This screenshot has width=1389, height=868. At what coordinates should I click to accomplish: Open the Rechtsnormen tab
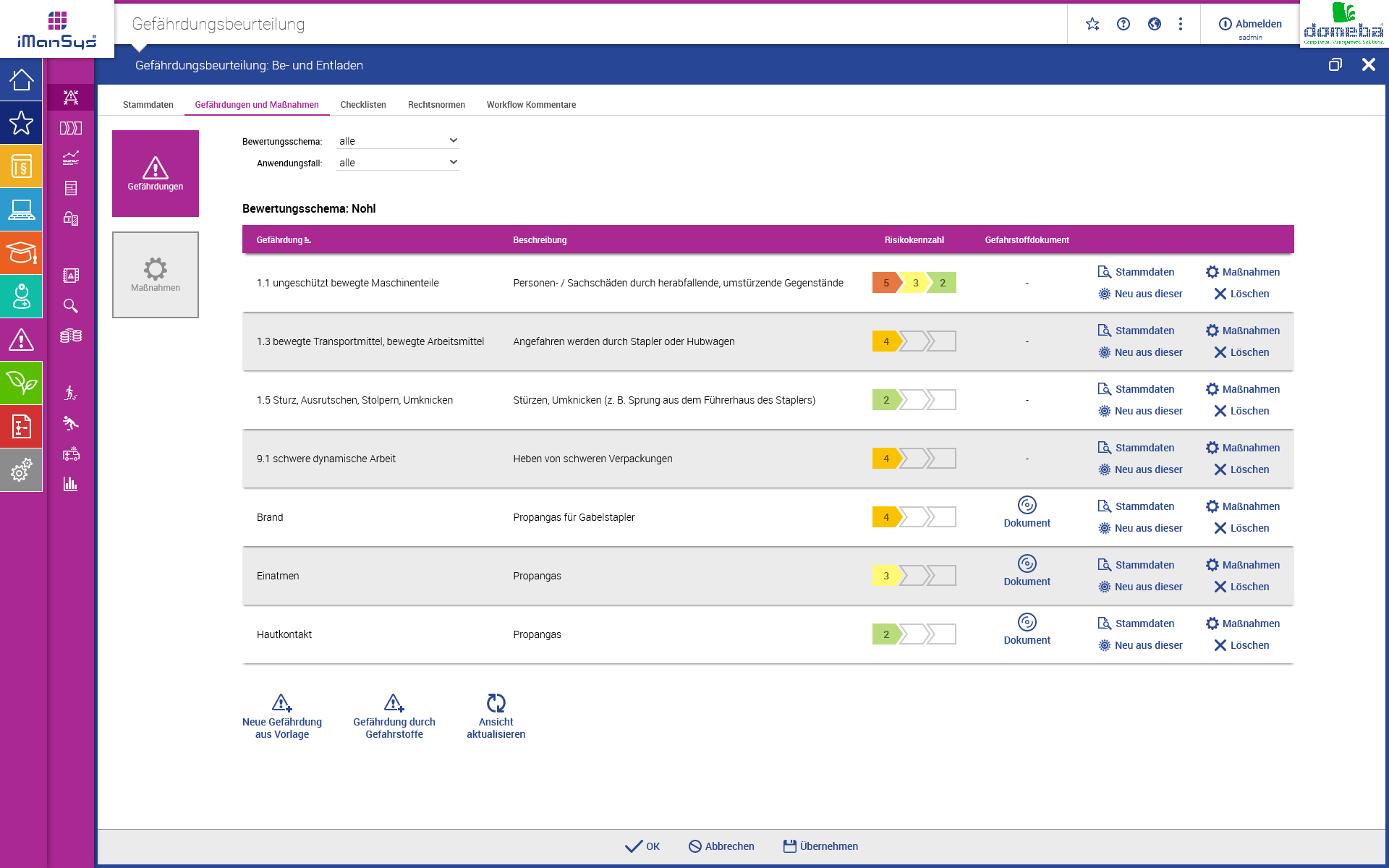(x=436, y=104)
